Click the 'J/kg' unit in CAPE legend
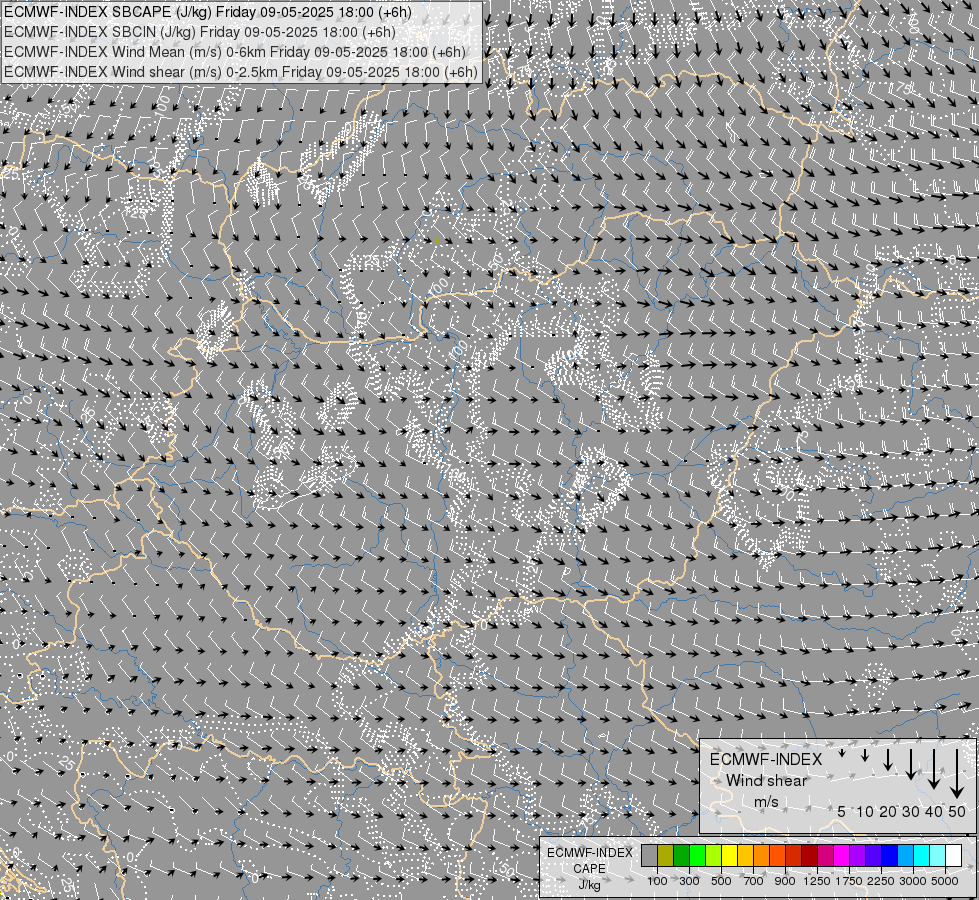The image size is (979, 900). (x=589, y=885)
